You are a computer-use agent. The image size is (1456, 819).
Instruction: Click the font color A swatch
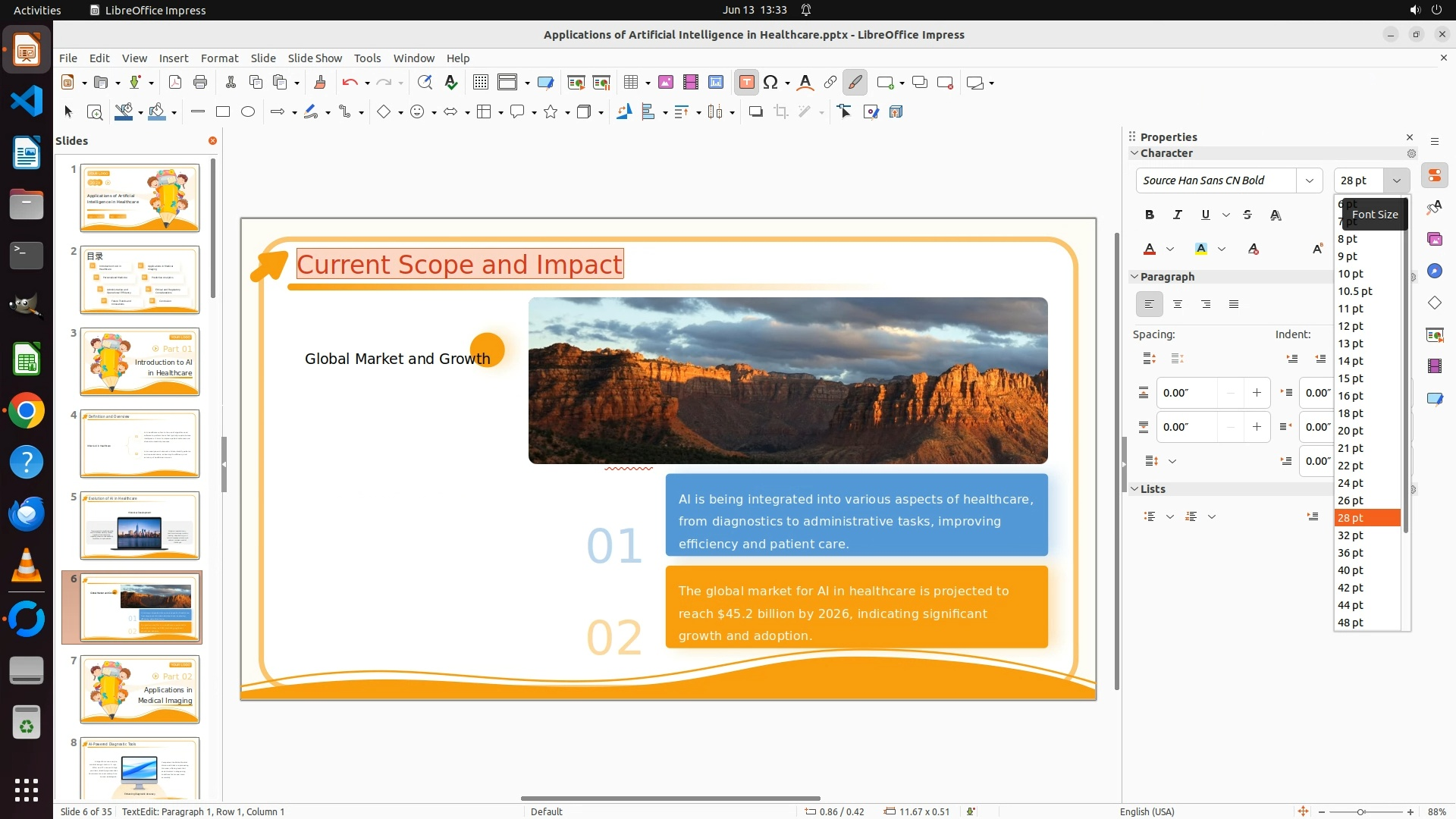[1150, 249]
